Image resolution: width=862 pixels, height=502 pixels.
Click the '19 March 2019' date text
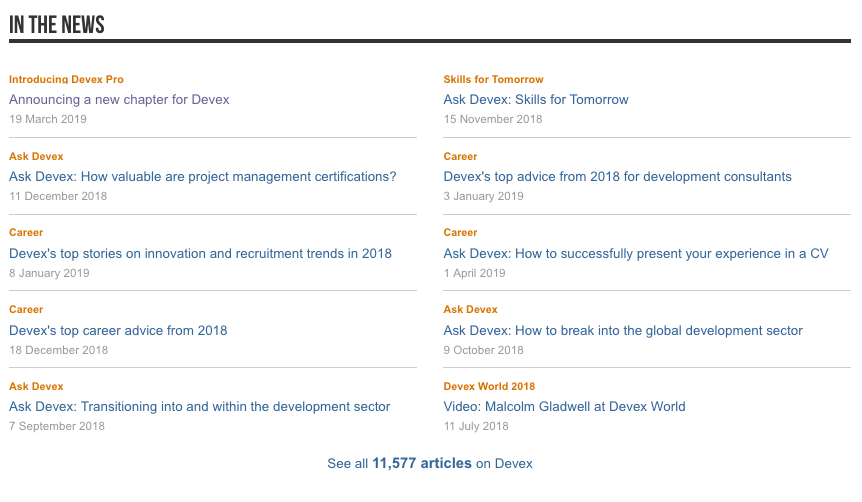pos(48,119)
